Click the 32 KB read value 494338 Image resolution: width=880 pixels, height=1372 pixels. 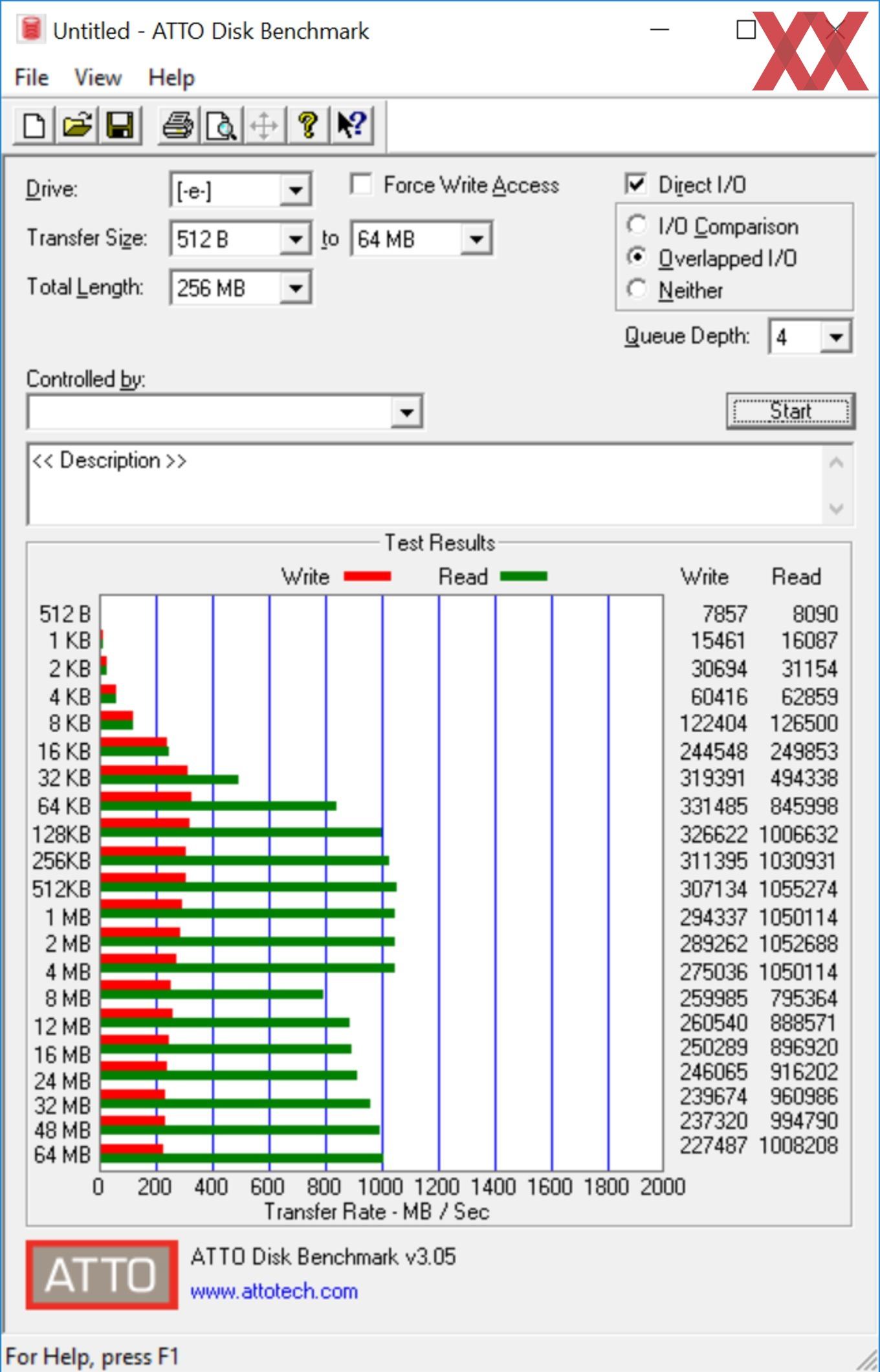tap(804, 778)
